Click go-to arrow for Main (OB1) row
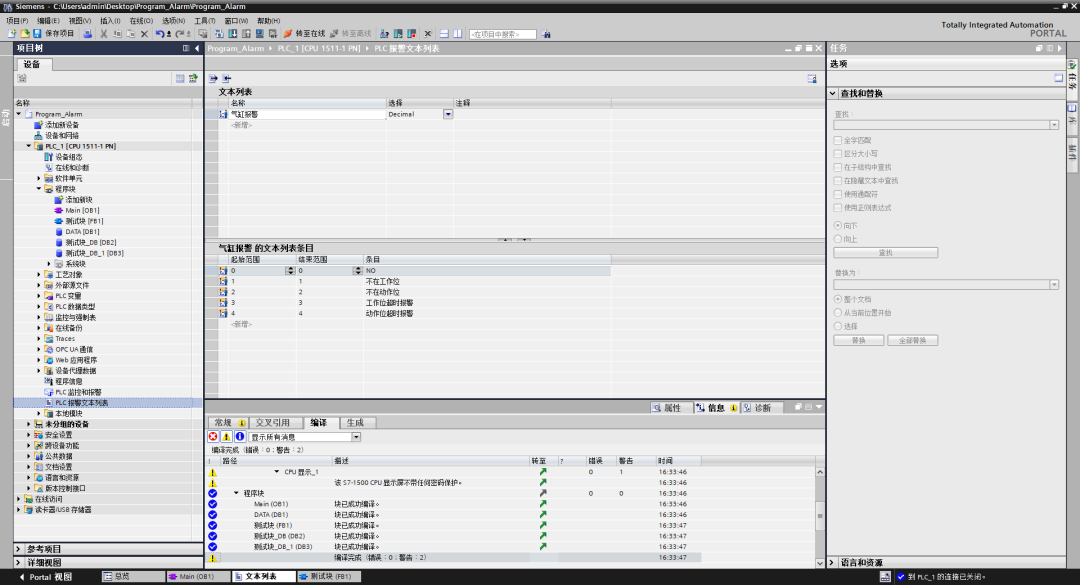This screenshot has width=1080, height=585. click(x=543, y=504)
